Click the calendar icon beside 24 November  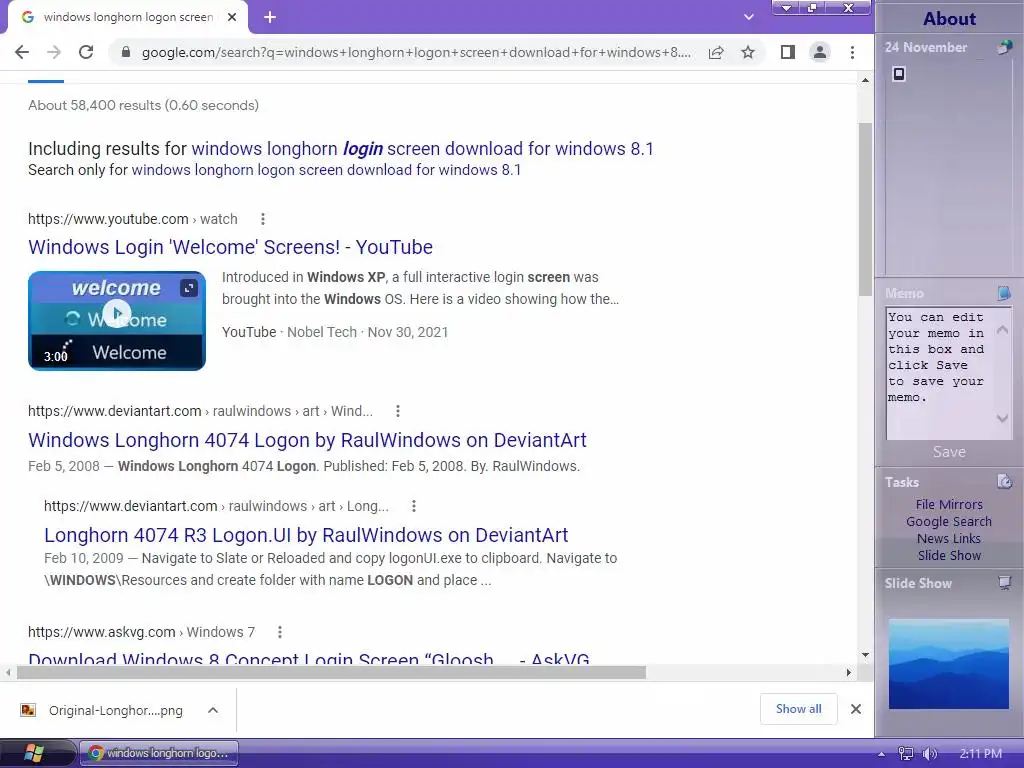[x=1004, y=48]
